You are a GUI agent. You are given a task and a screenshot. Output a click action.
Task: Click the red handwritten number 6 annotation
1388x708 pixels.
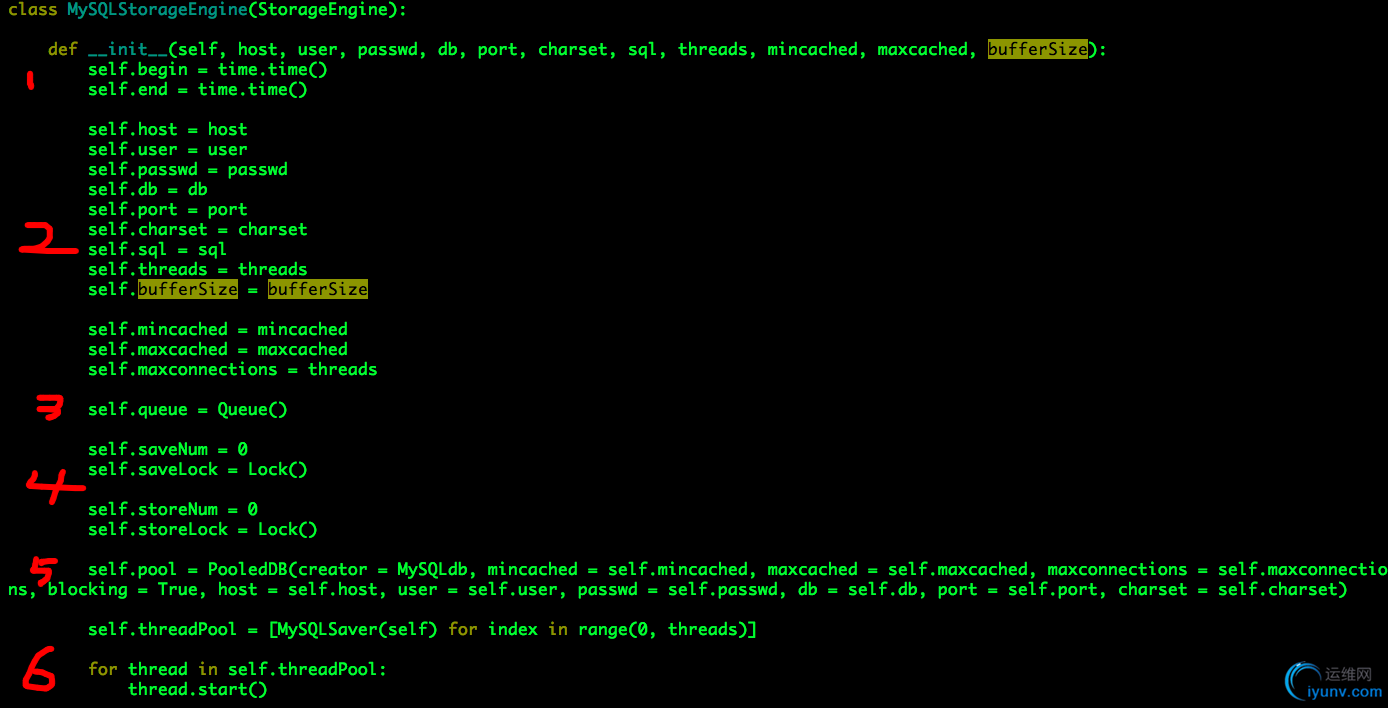coord(40,672)
